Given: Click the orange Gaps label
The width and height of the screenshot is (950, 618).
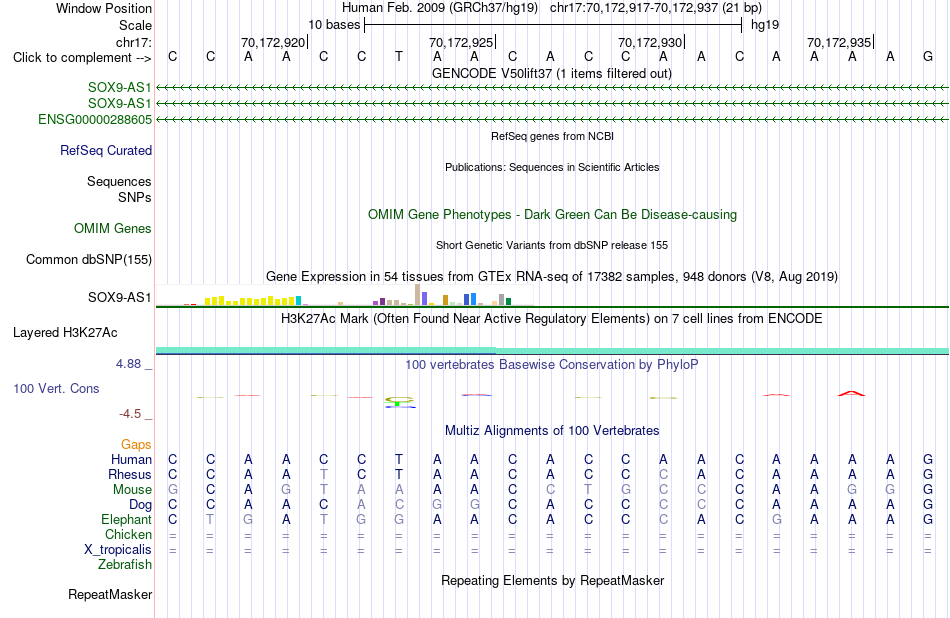Looking at the screenshot, I should [x=136, y=445].
